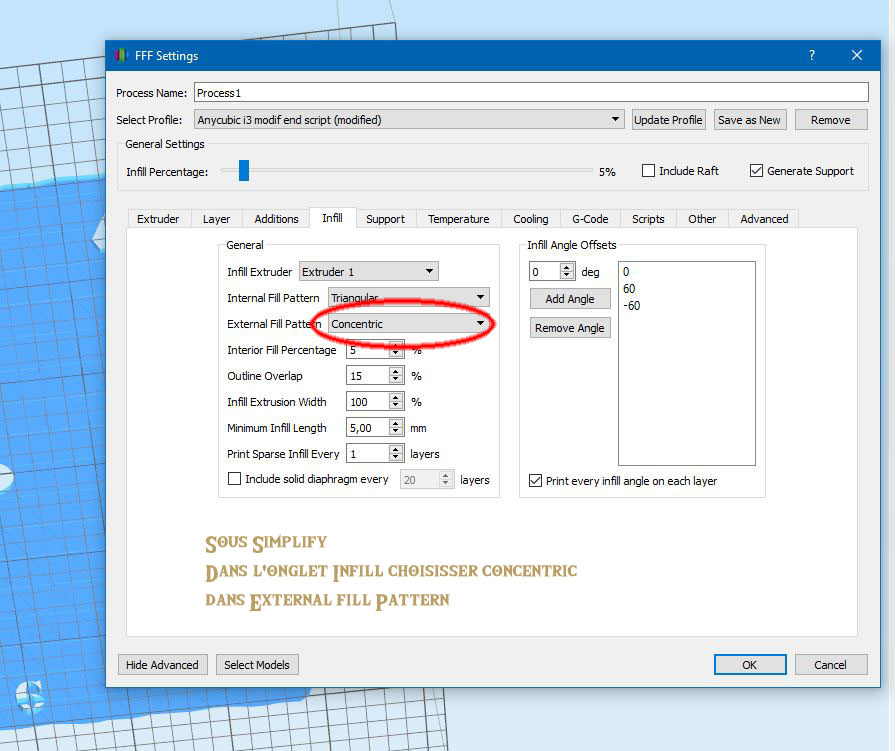The height and width of the screenshot is (751, 895).
Task: Increase Minimum Infill Length value
Action: click(x=396, y=423)
